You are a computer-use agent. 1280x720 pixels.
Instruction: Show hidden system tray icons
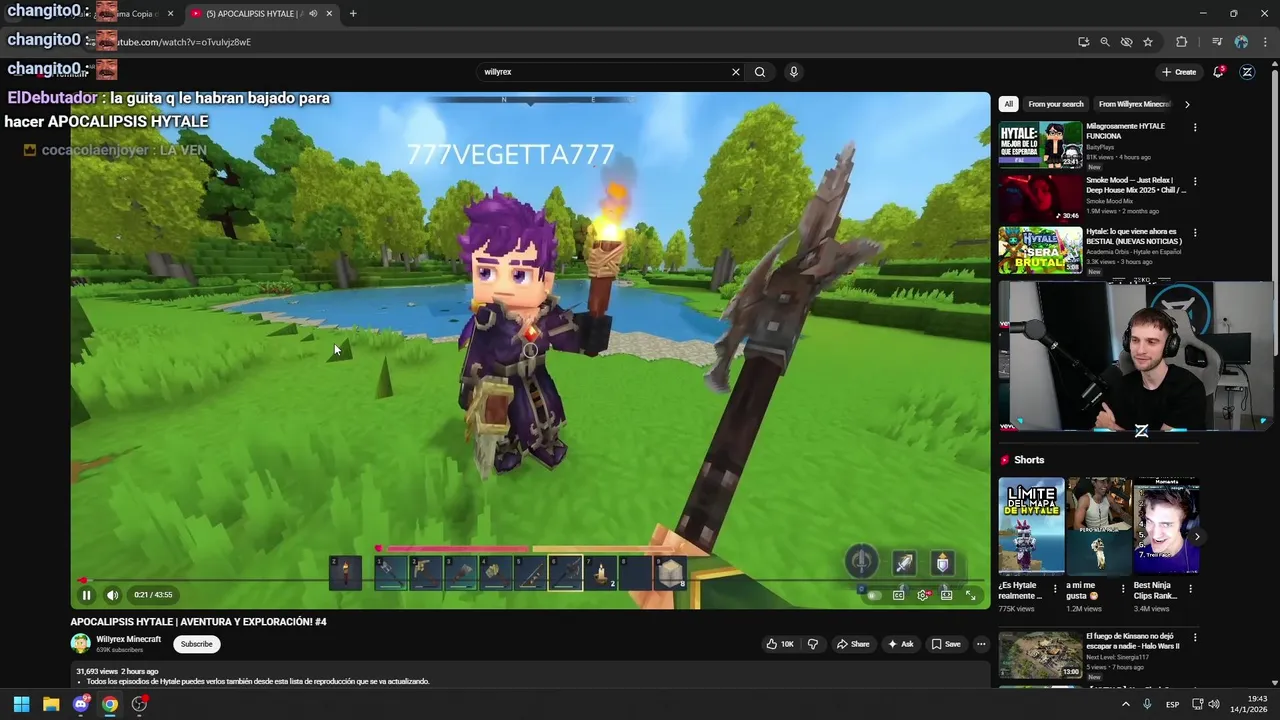tap(1125, 704)
